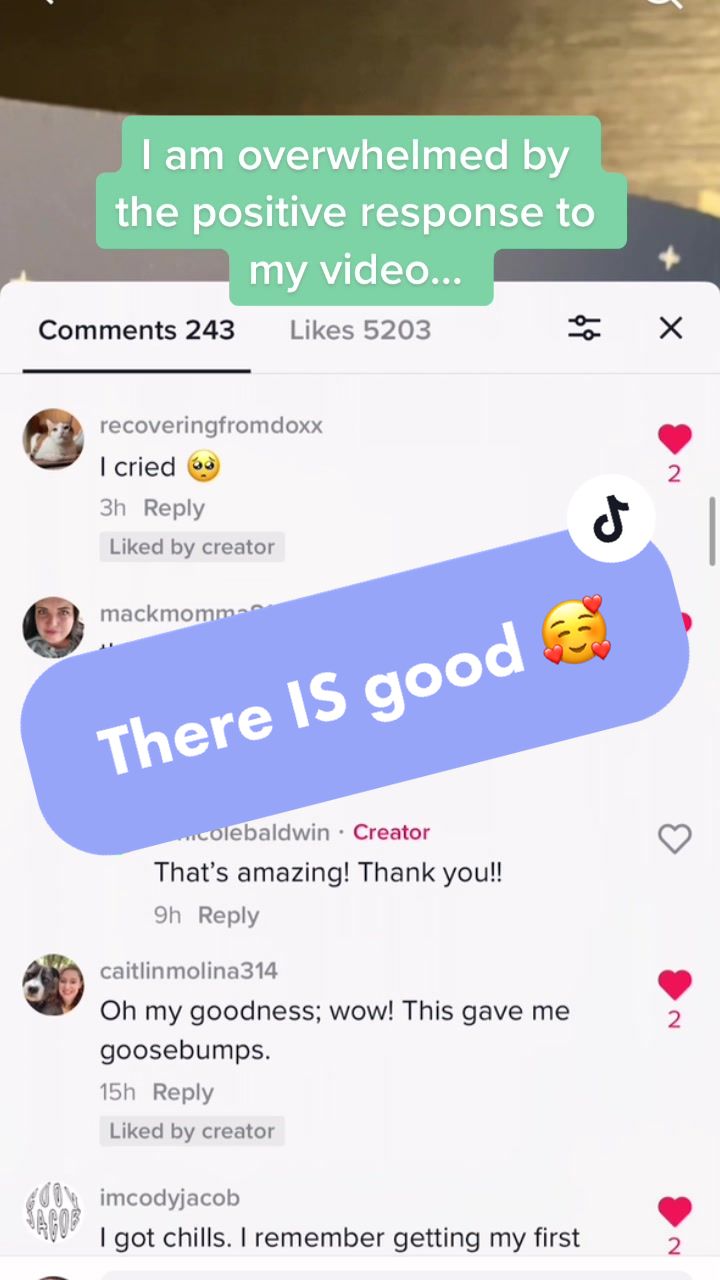The image size is (720, 1280).
Task: Open mackmomma's profile picture
Action: pyautogui.click(x=53, y=628)
